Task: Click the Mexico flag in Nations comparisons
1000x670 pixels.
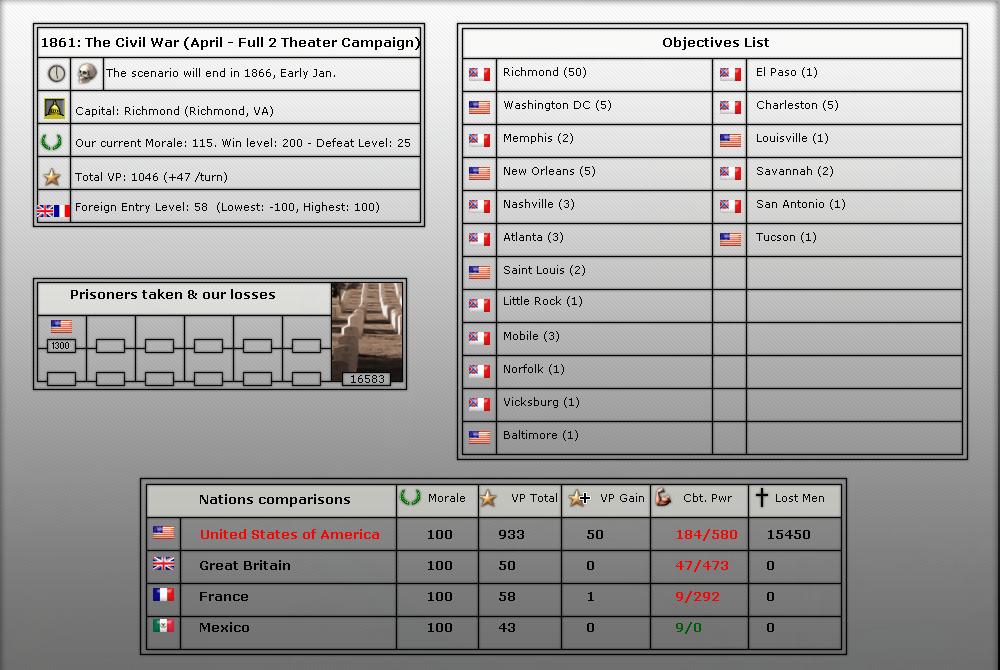Action: tap(163, 627)
